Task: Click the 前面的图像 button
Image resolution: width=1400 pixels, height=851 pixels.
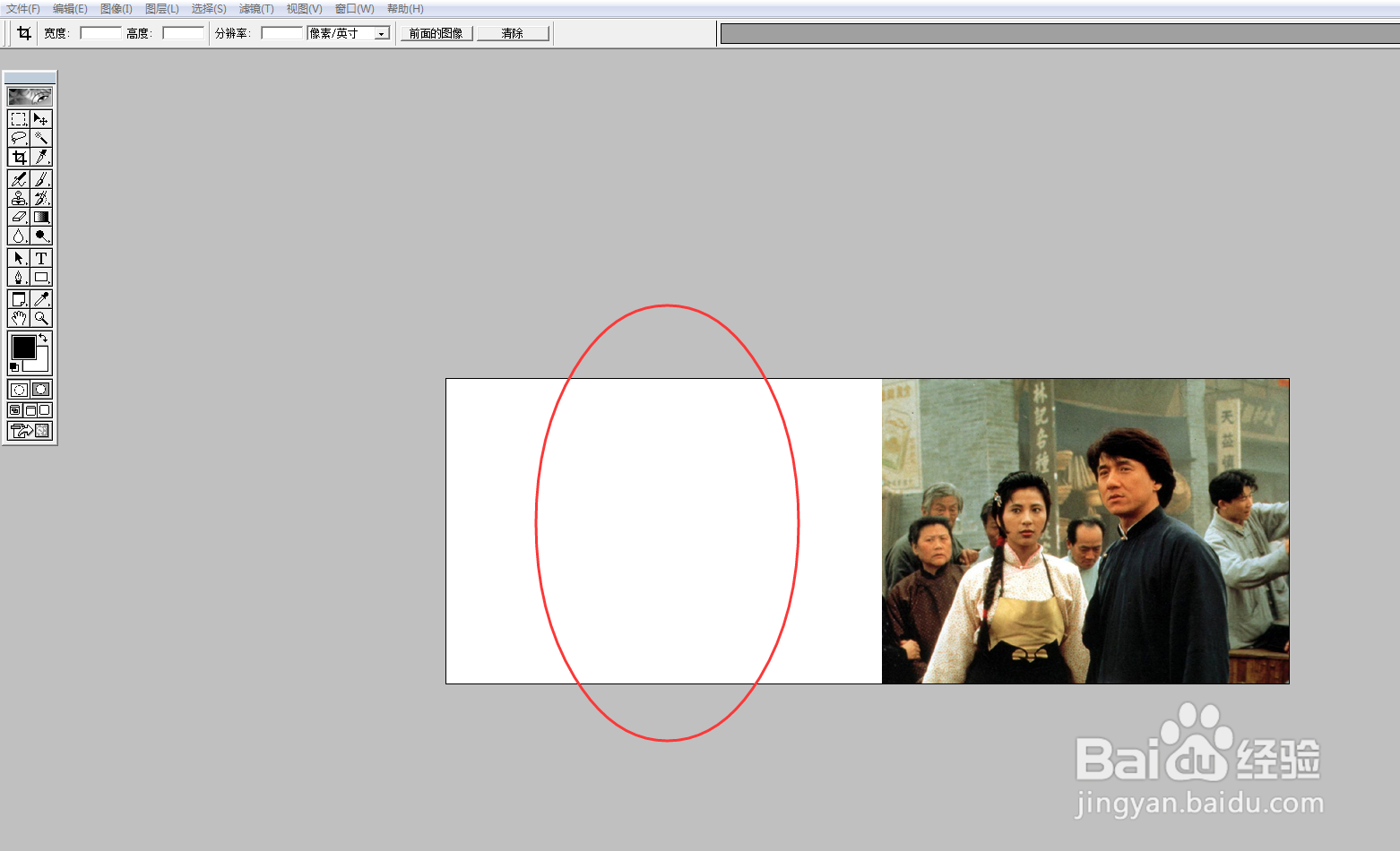Action: 436,33
